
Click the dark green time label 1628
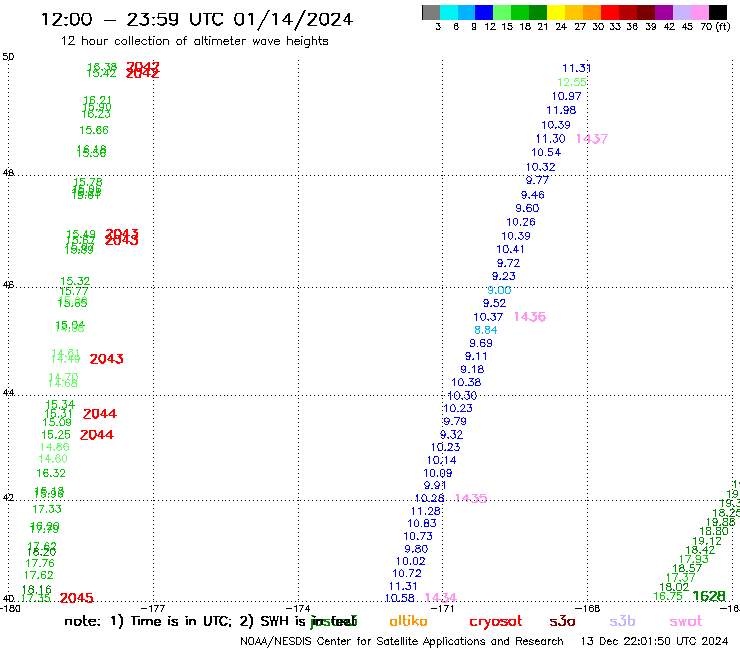tap(709, 596)
